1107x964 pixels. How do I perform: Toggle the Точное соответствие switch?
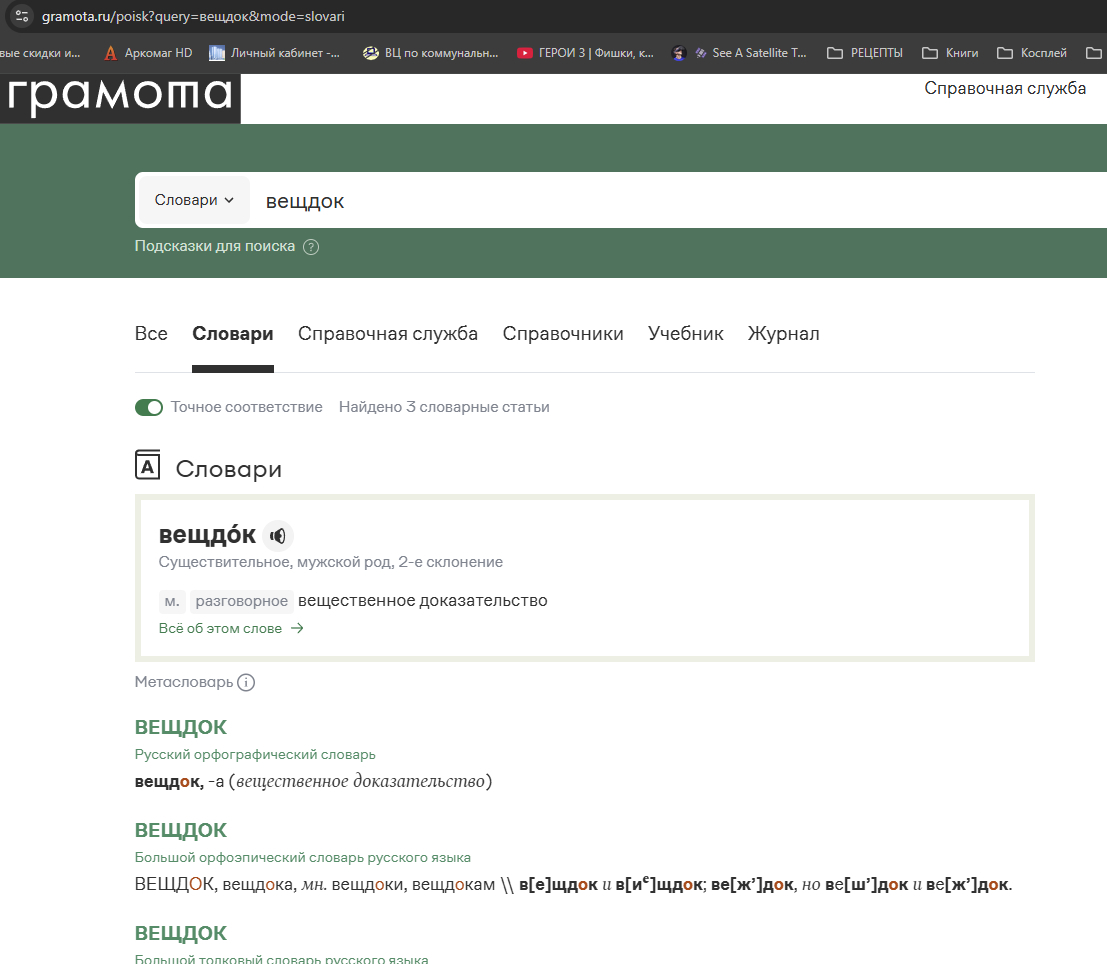coord(149,407)
